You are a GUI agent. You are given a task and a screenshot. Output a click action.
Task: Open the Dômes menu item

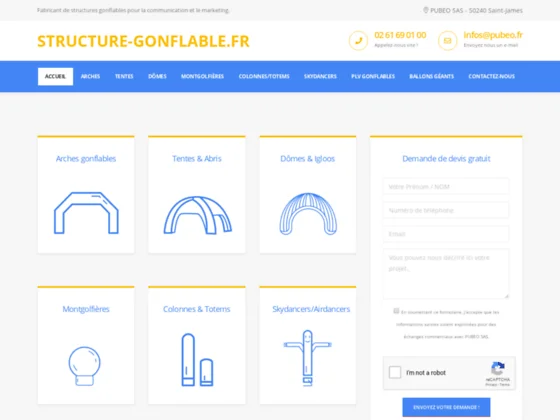coord(158,76)
